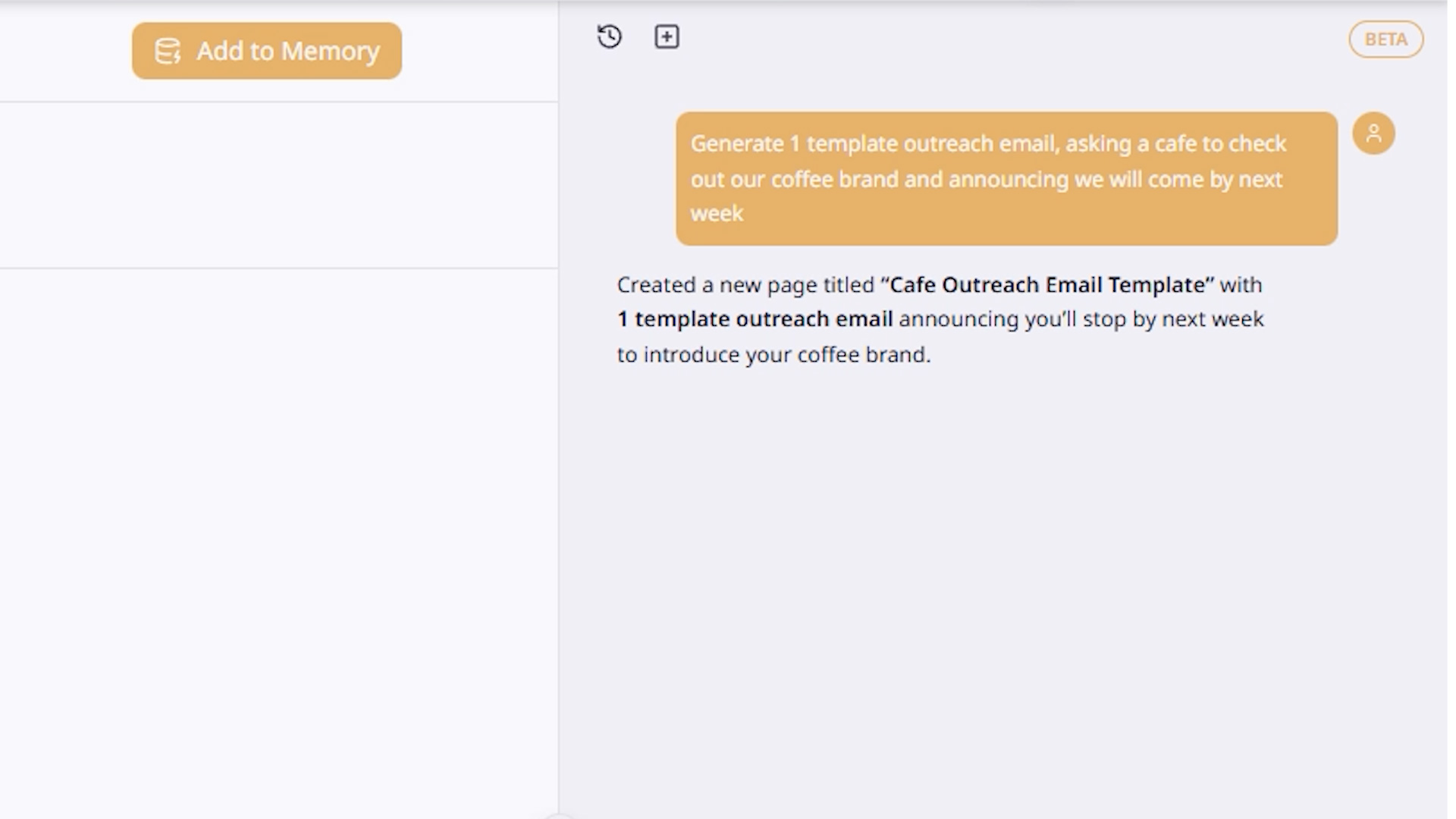Start a new chat with plus icon
1456x819 pixels.
[667, 36]
